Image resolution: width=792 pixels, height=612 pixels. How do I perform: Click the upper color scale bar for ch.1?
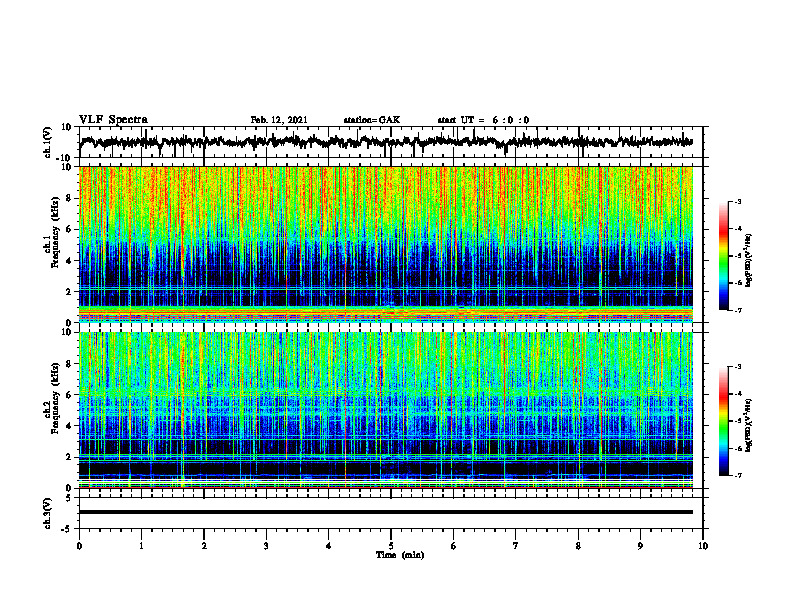(x=724, y=256)
